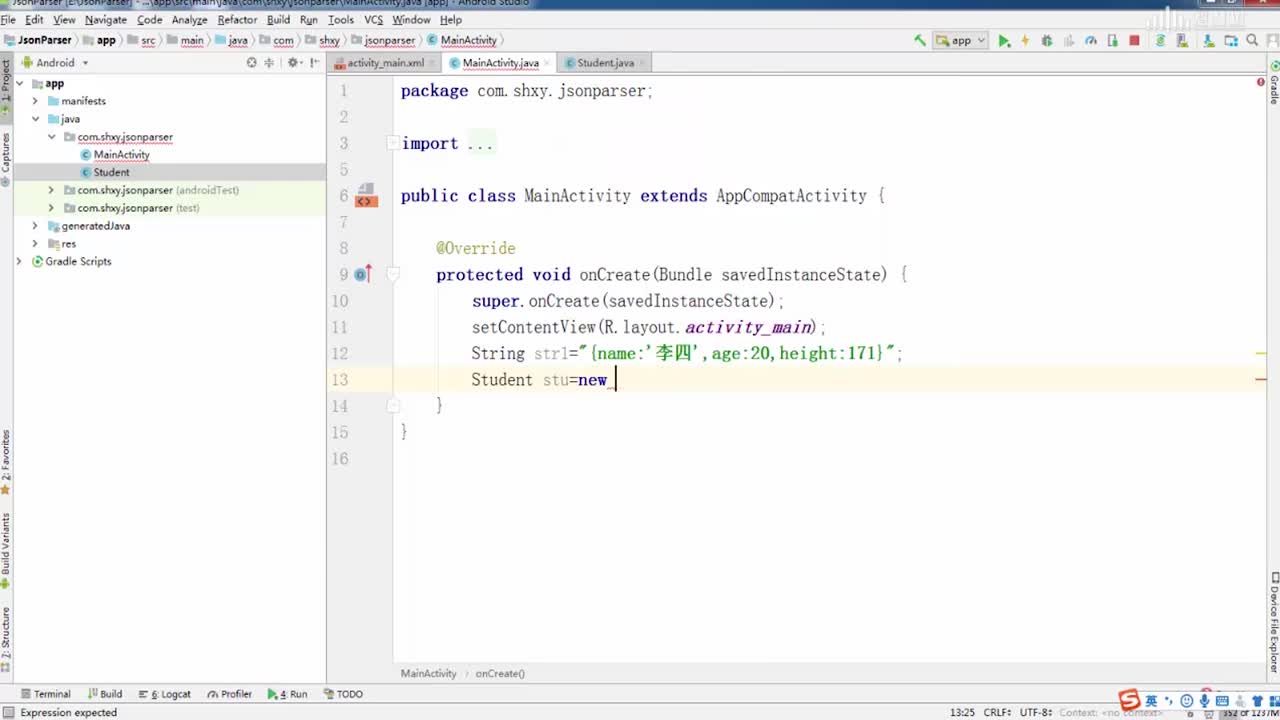Open Build tool window at bottom
The height and width of the screenshot is (720, 1280).
105,694
